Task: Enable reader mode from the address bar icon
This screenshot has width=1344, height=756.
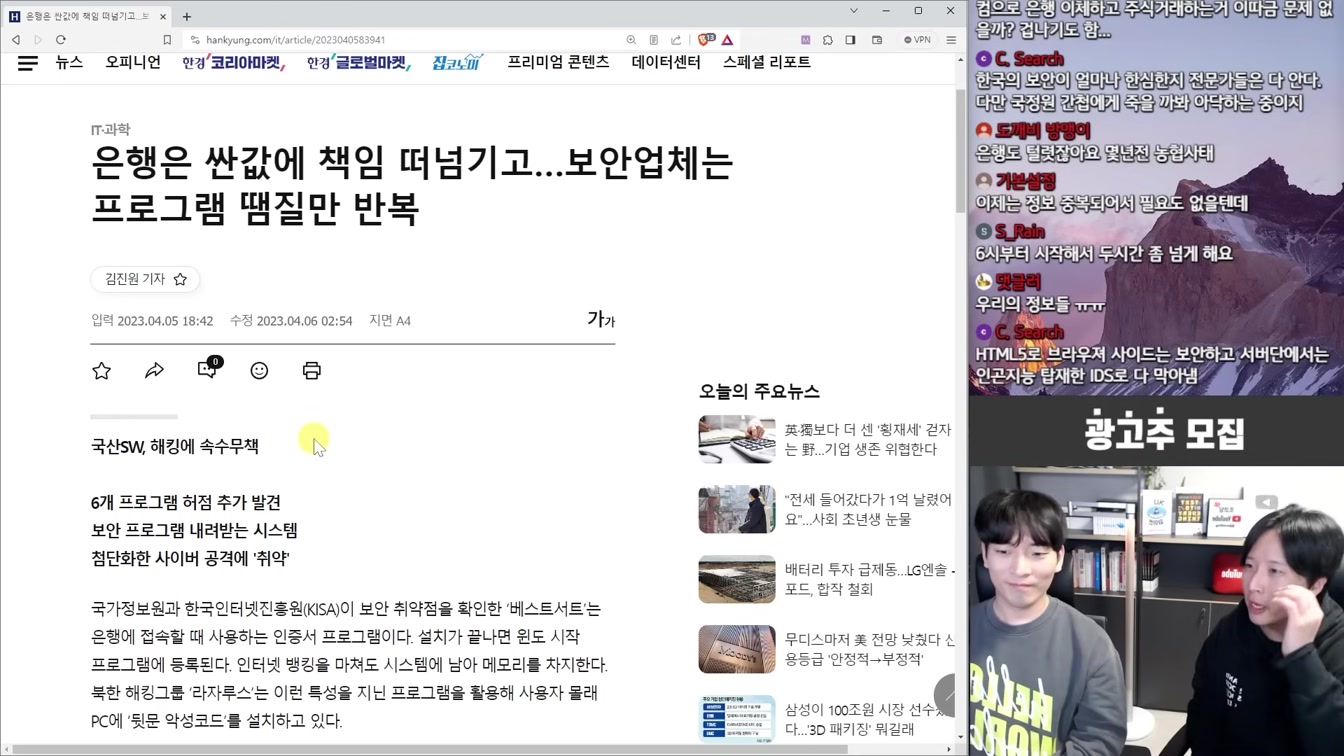Action: click(653, 40)
